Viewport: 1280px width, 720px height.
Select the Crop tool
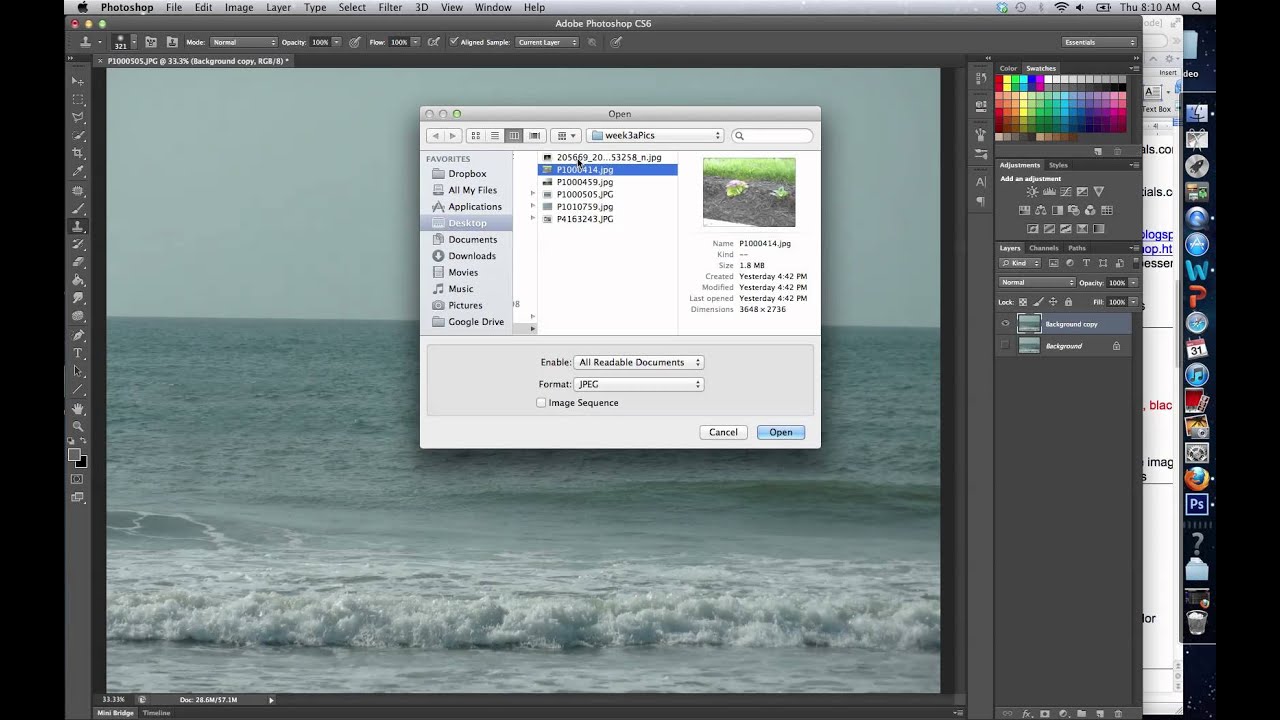point(78,153)
